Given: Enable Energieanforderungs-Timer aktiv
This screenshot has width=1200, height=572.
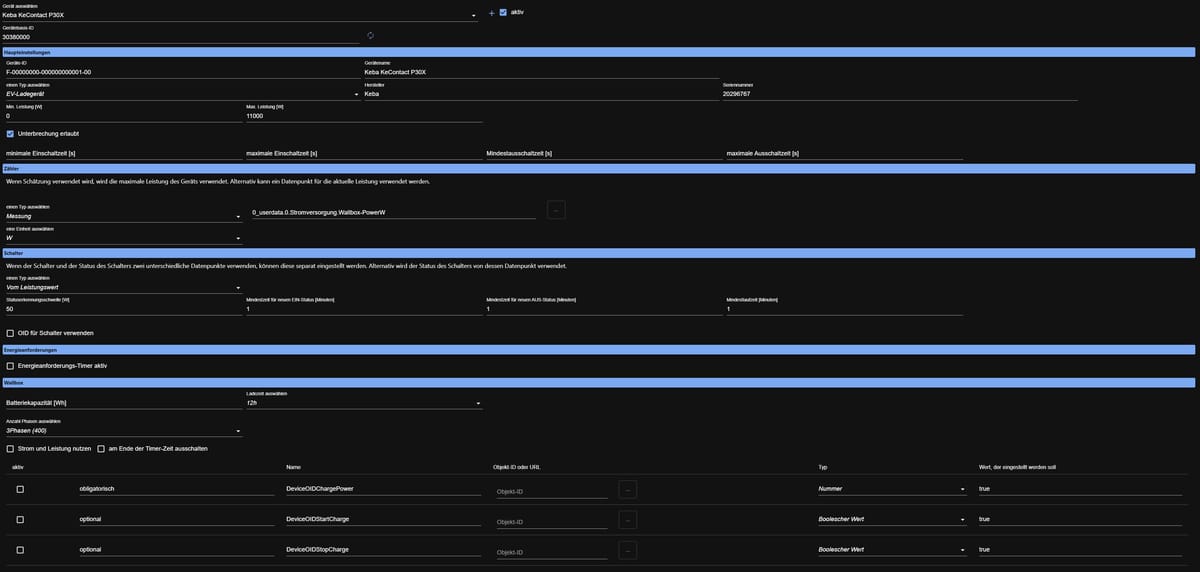Looking at the screenshot, I should click(11, 366).
